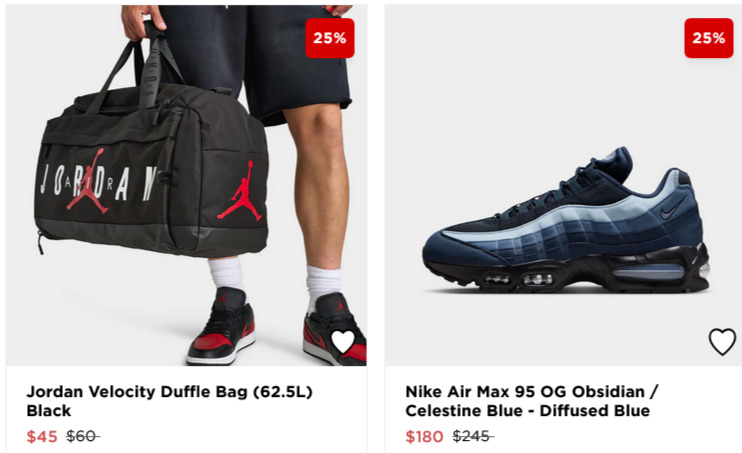Favorite the Jordan Velocity Duffle Bag with the heart
The image size is (742, 453).
point(343,341)
